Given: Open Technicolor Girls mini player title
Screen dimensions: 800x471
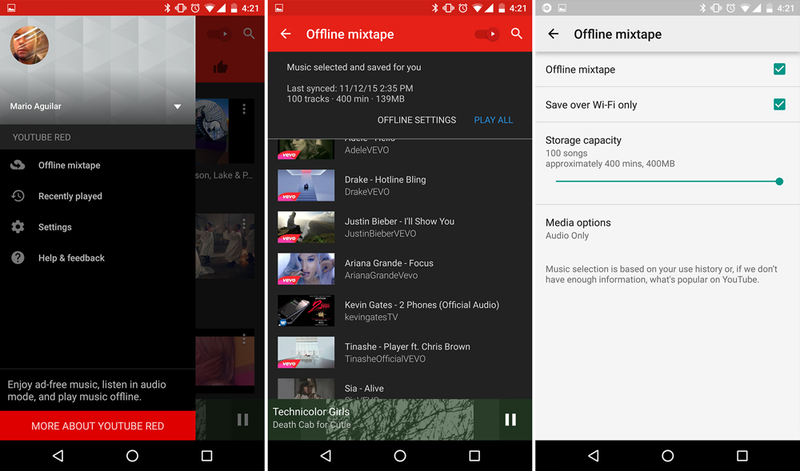Looking at the screenshot, I should coord(311,412).
